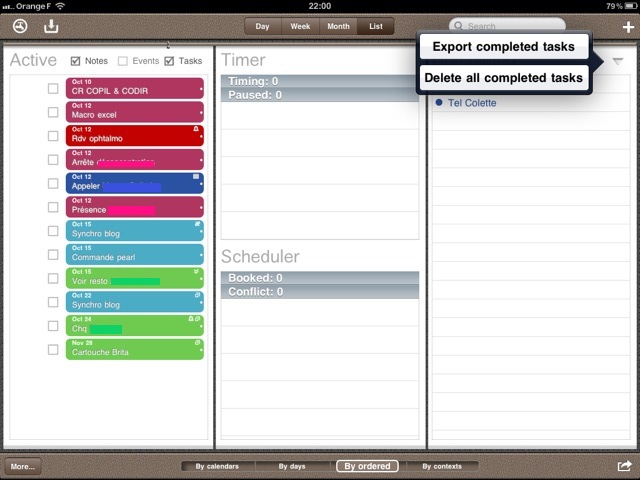Tap the share arrow icon at bottom right

(625, 465)
